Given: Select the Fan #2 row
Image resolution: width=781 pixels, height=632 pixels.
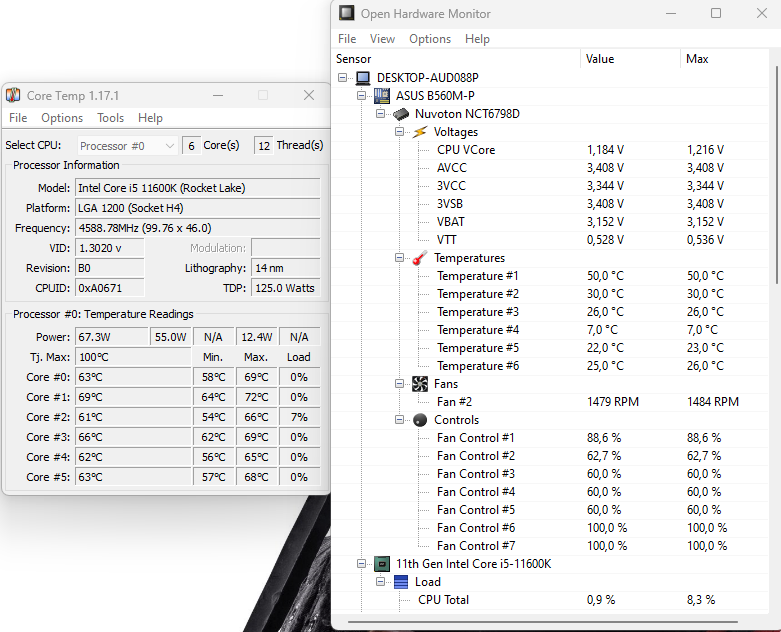Looking at the screenshot, I should click(550, 402).
